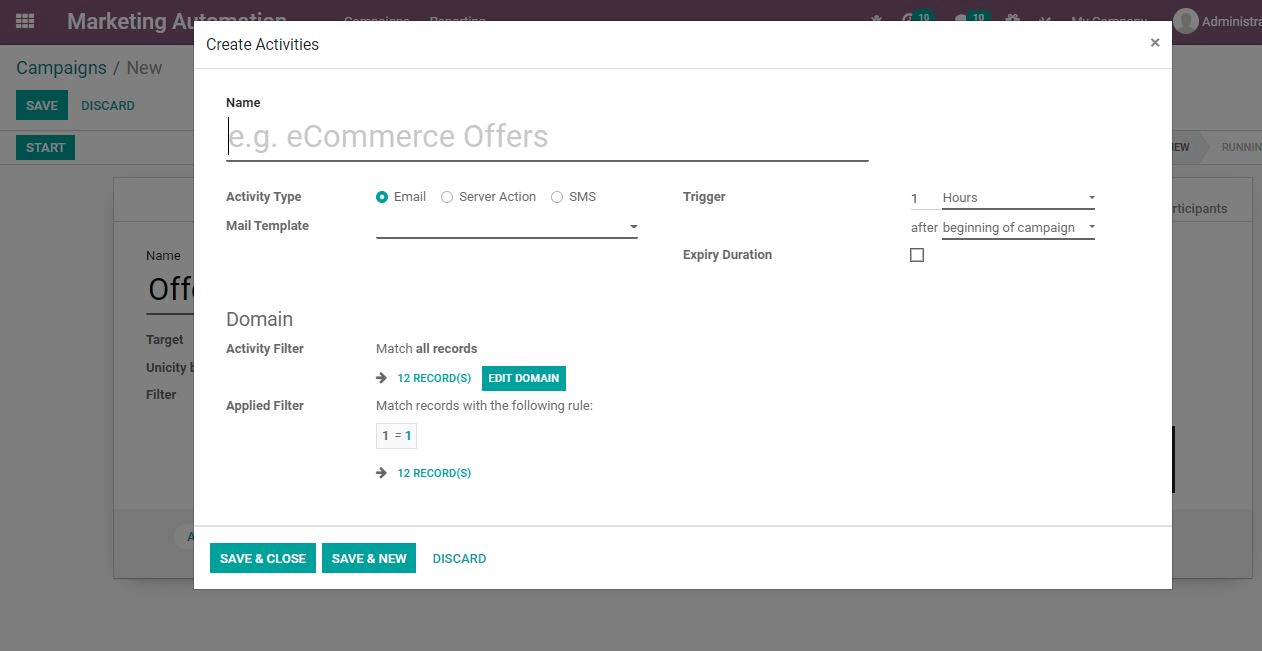Click the arrow icon beside Applied Filter records
1262x651 pixels.
[380, 472]
